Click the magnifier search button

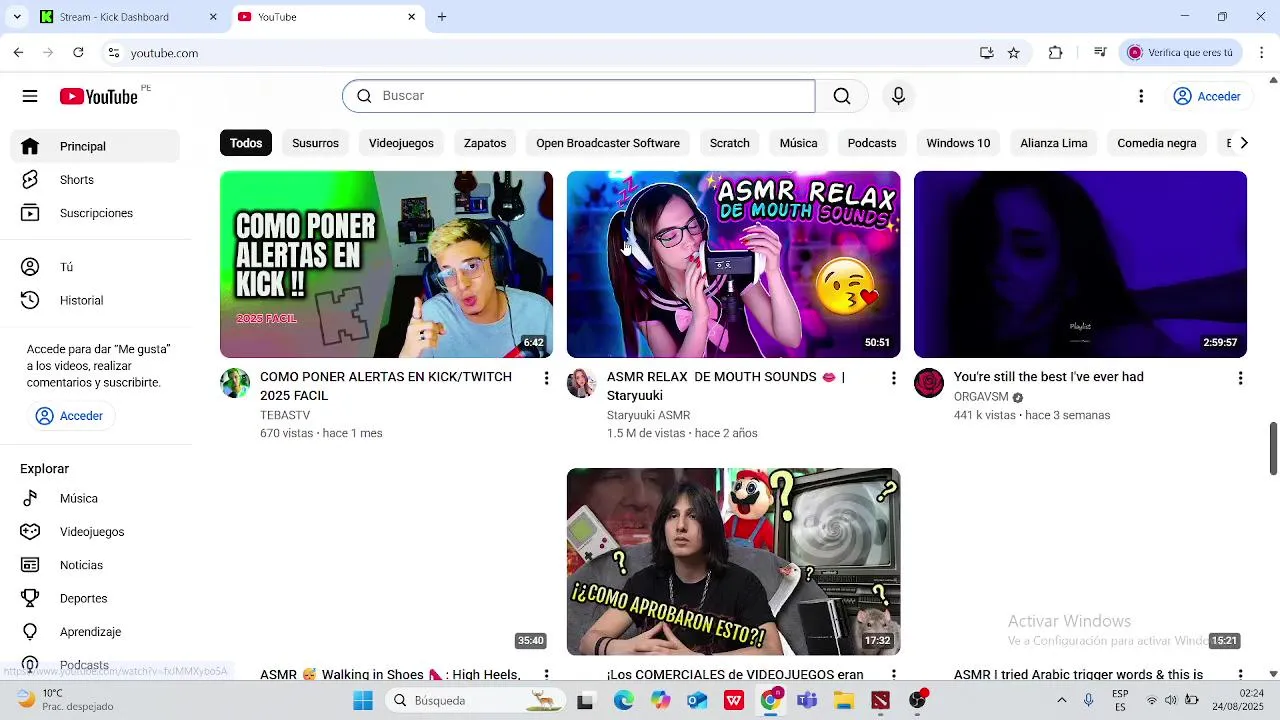[x=842, y=96]
